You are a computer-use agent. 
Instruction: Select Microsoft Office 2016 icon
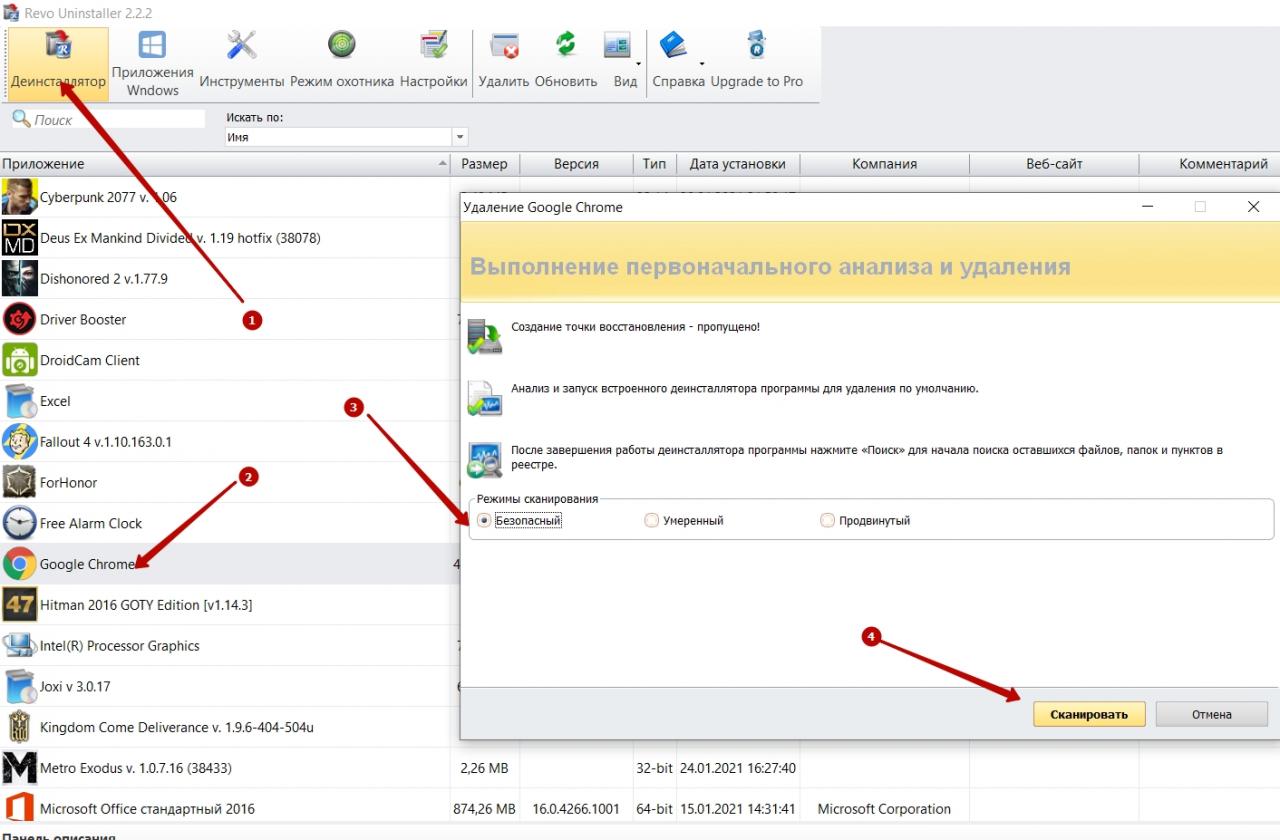(x=20, y=808)
